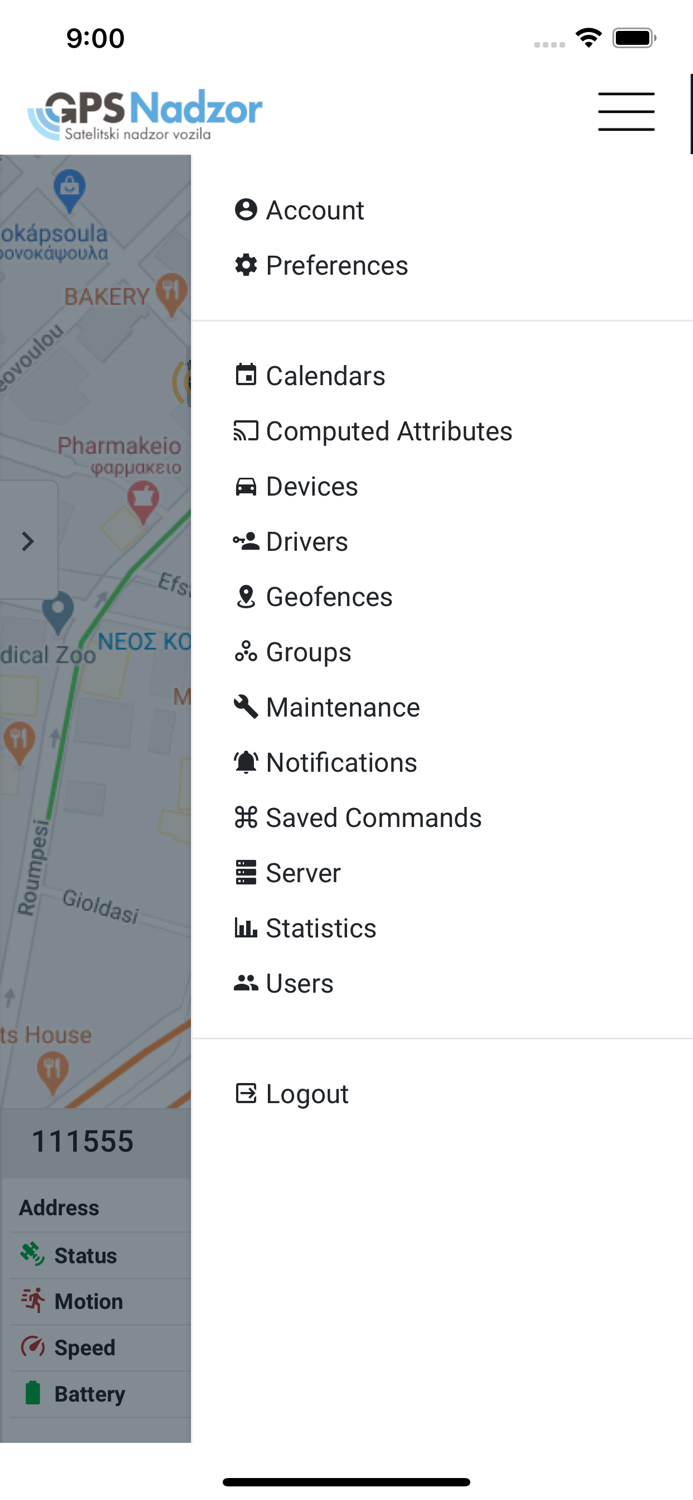This screenshot has width=693, height=1500.
Task: Click the Account person icon
Action: tap(246, 210)
